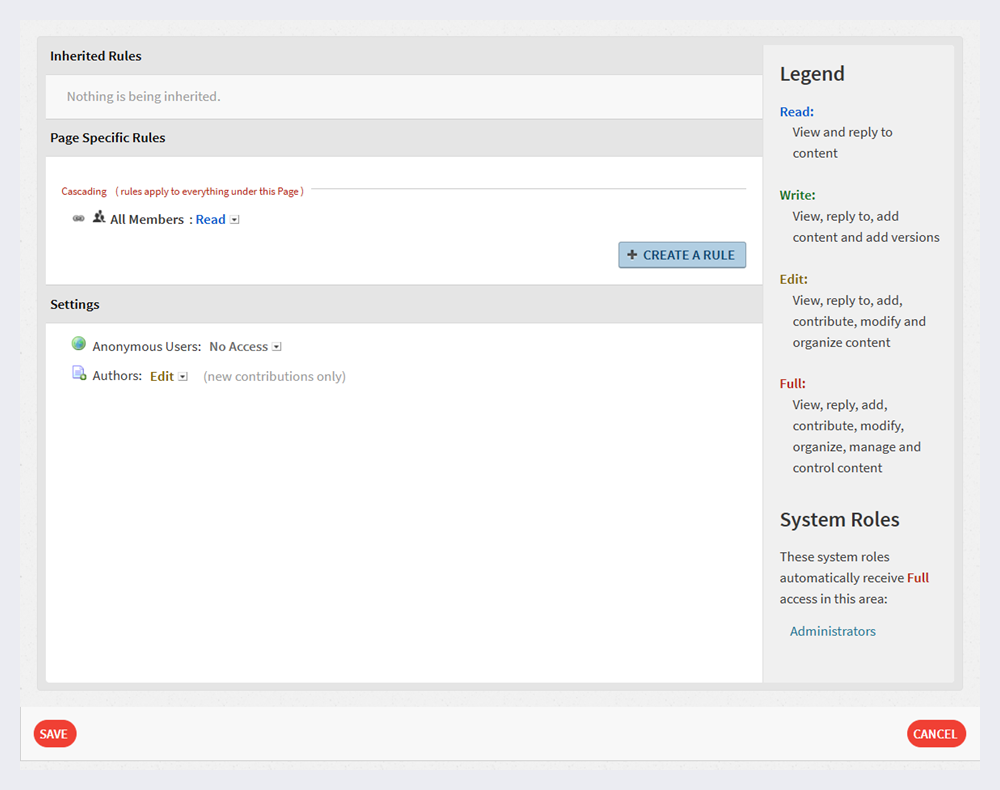Click the Cancel button
The image size is (1000, 790).
(x=936, y=733)
